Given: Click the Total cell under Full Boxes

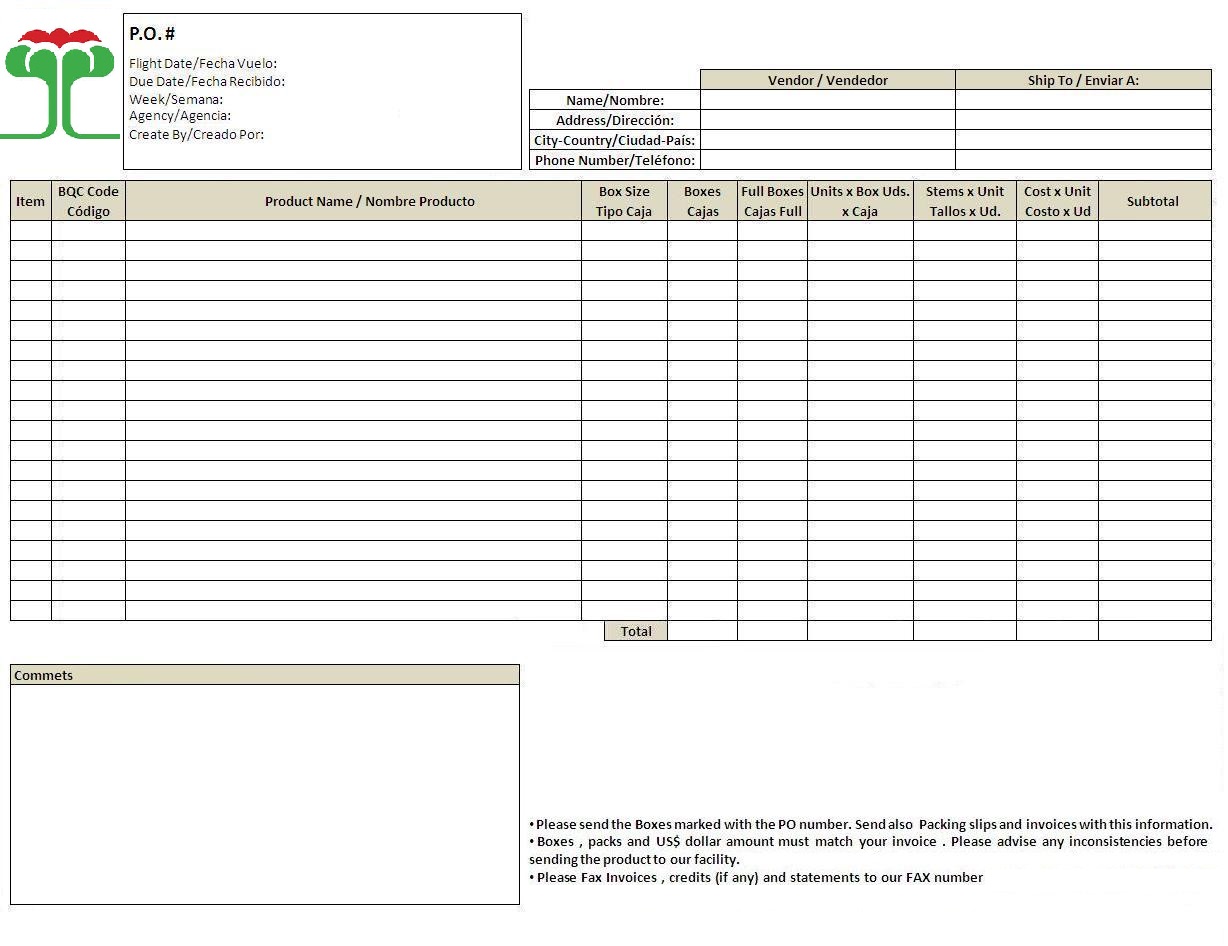Looking at the screenshot, I should tap(772, 631).
